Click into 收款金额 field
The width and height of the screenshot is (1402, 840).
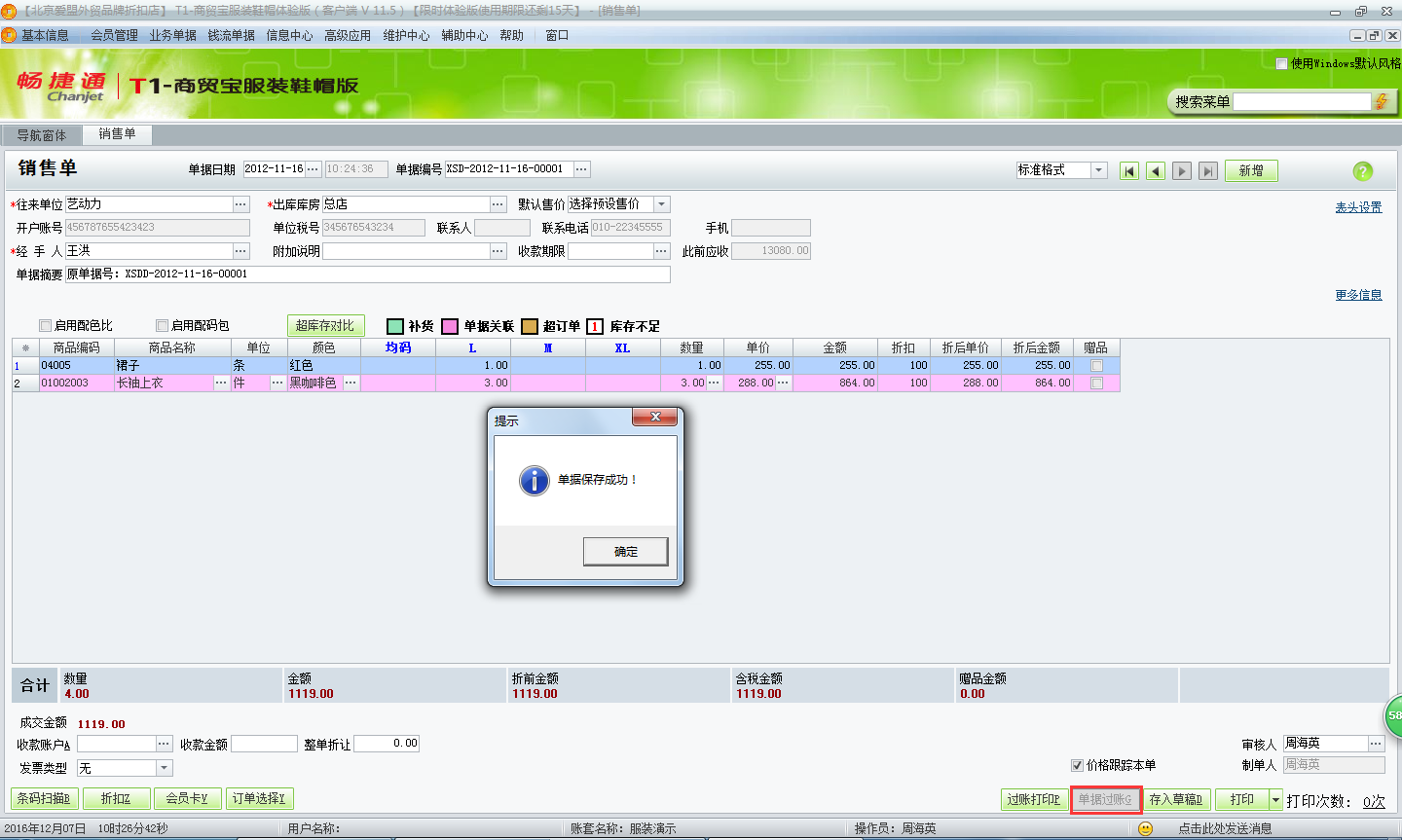[264, 744]
